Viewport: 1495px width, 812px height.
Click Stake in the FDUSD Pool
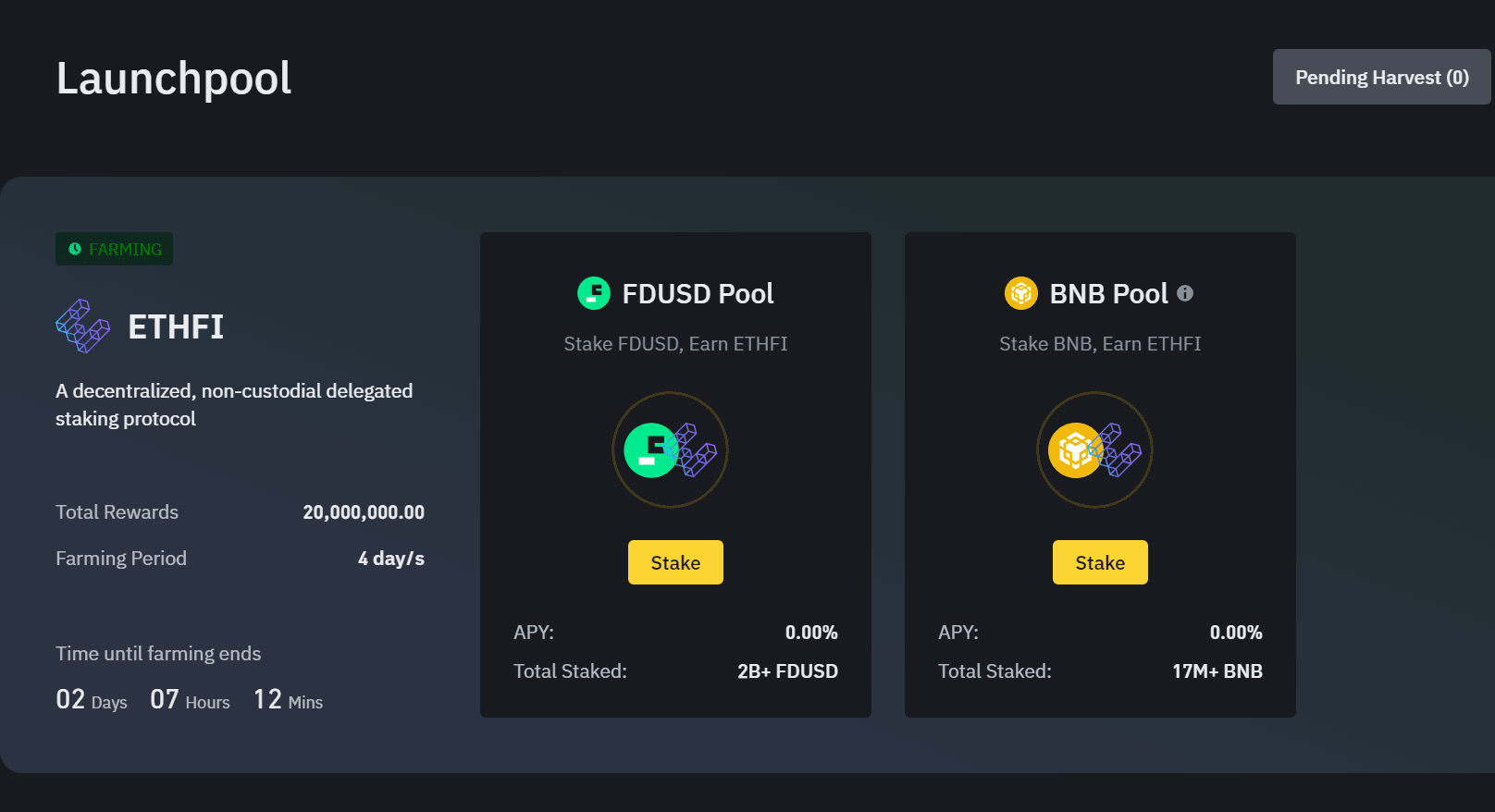(675, 561)
